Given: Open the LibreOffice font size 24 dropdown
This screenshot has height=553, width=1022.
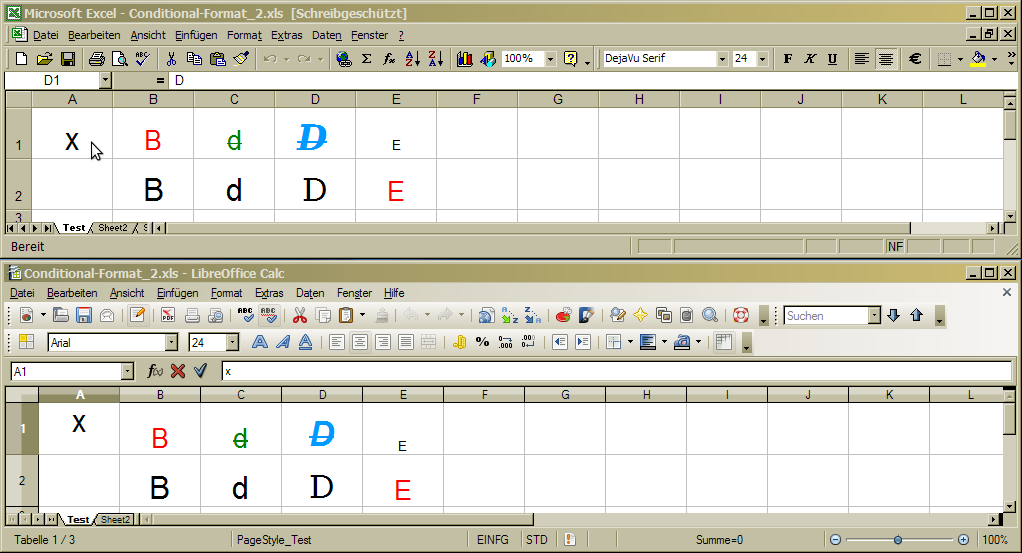Looking at the screenshot, I should (233, 342).
